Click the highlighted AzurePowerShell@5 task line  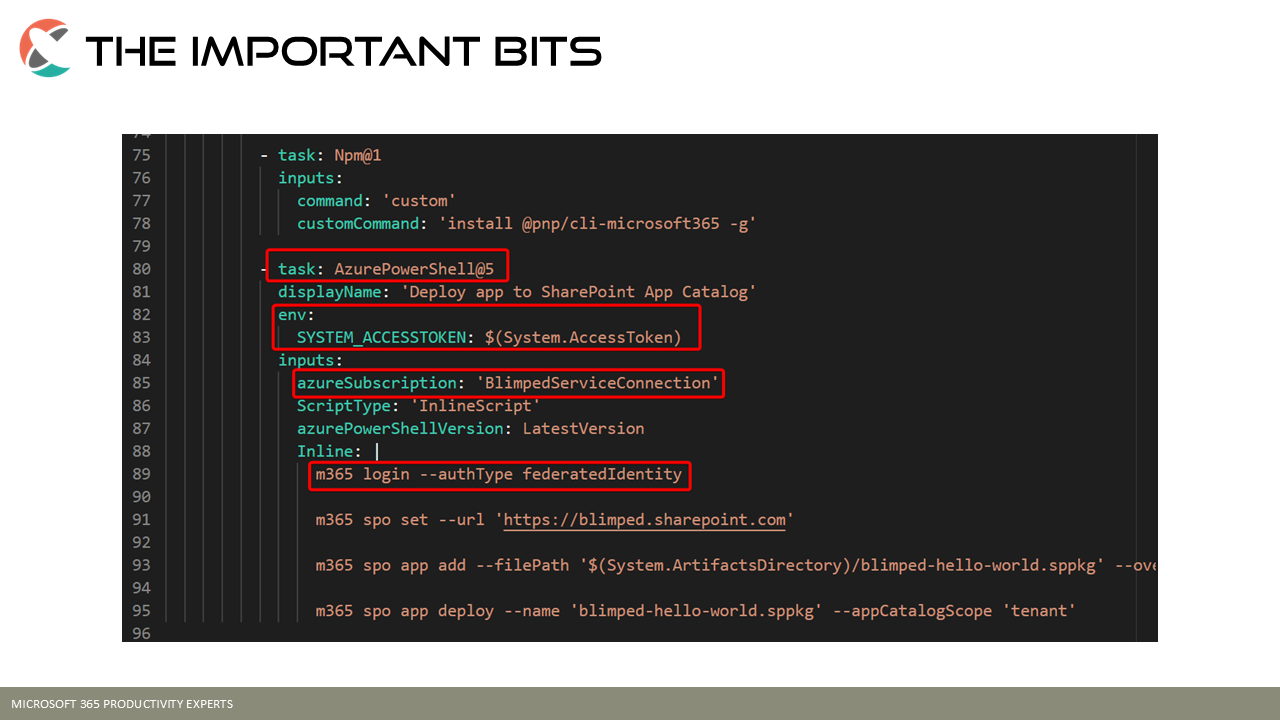click(387, 267)
